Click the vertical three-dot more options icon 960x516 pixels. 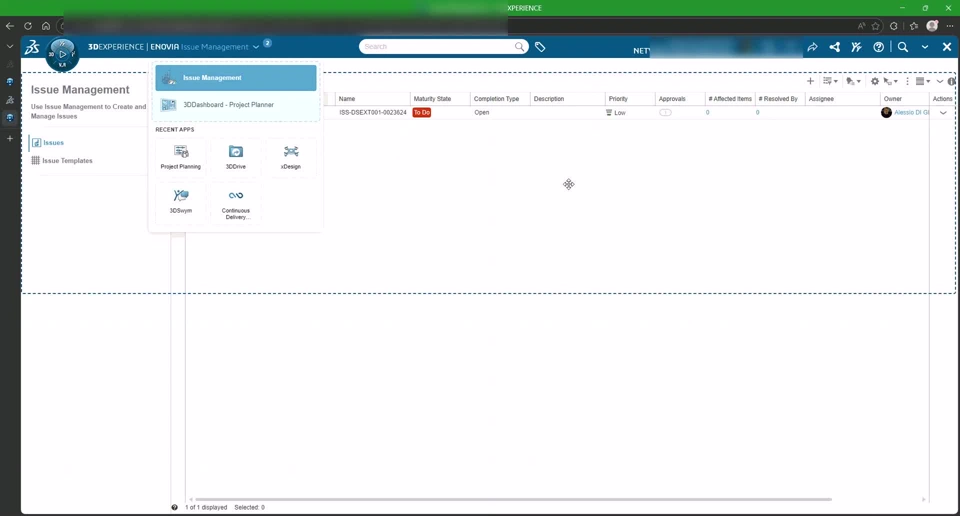[x=907, y=81]
